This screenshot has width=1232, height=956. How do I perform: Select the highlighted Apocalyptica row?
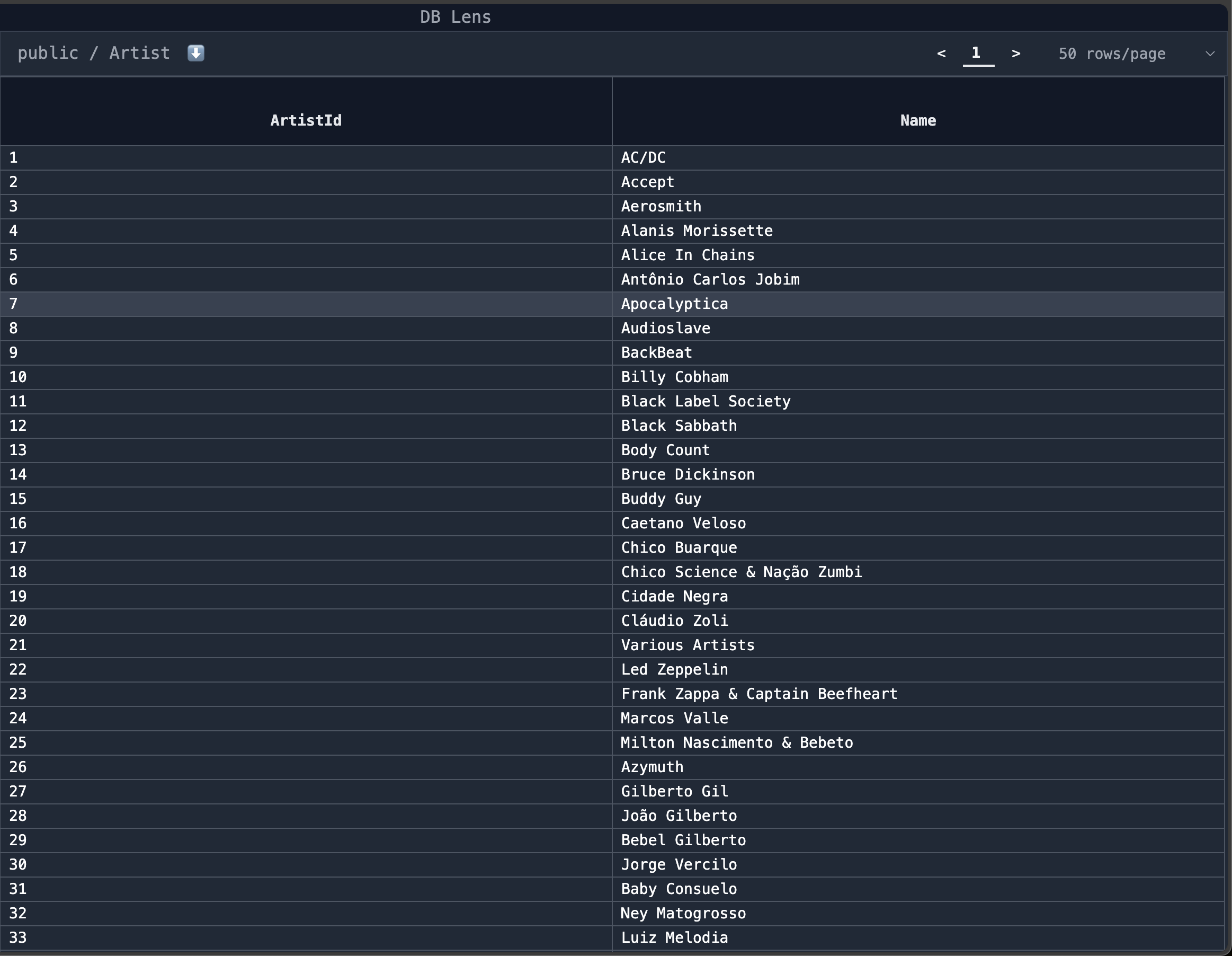point(675,304)
